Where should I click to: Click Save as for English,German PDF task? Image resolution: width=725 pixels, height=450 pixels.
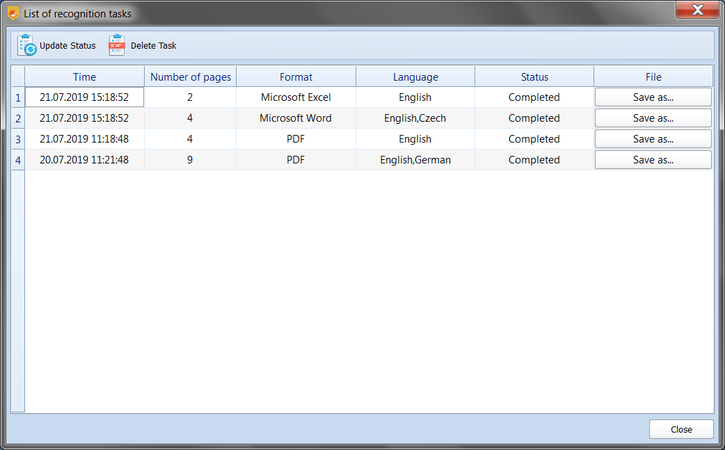click(x=653, y=160)
